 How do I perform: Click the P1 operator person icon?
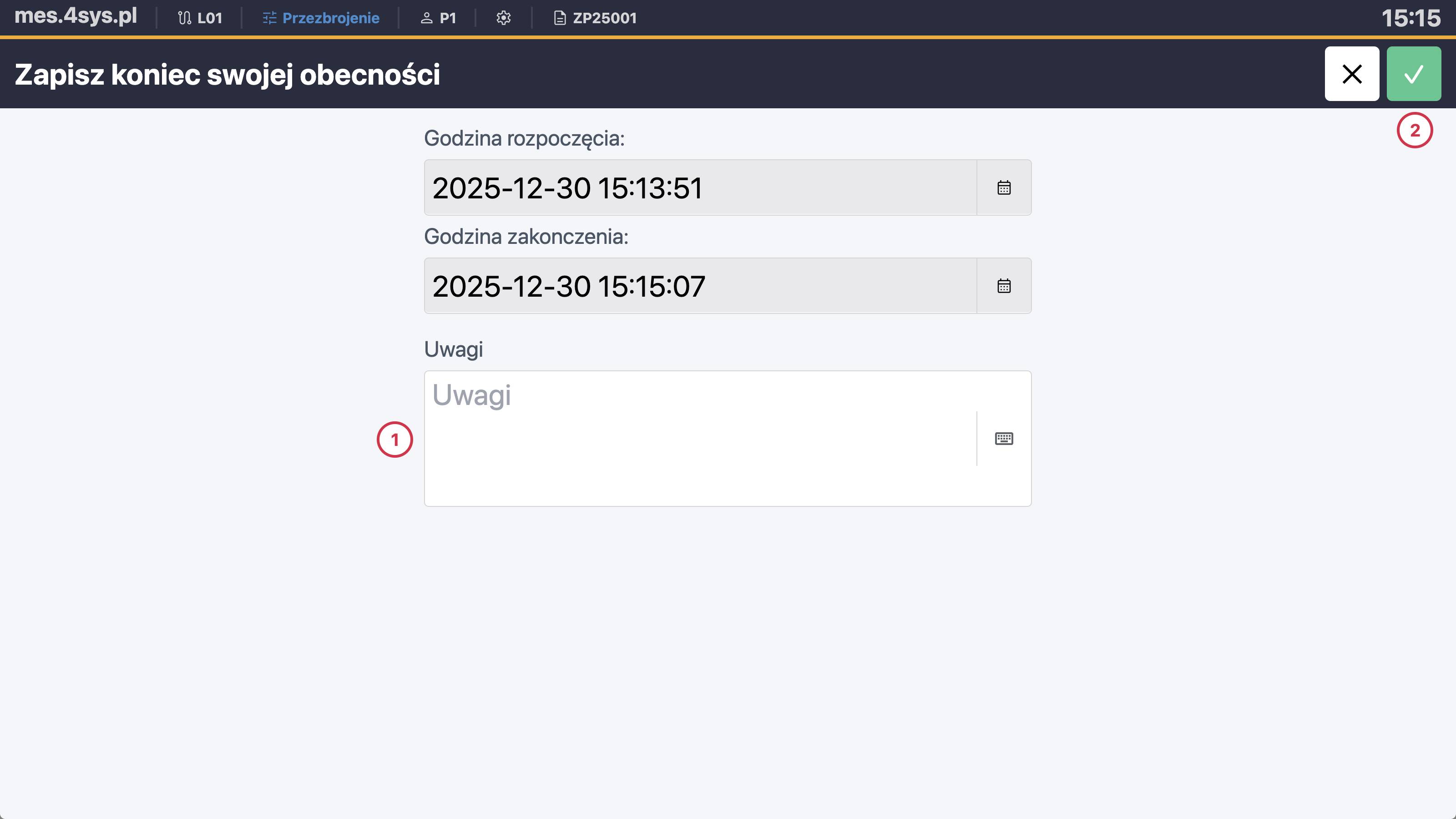(x=427, y=18)
